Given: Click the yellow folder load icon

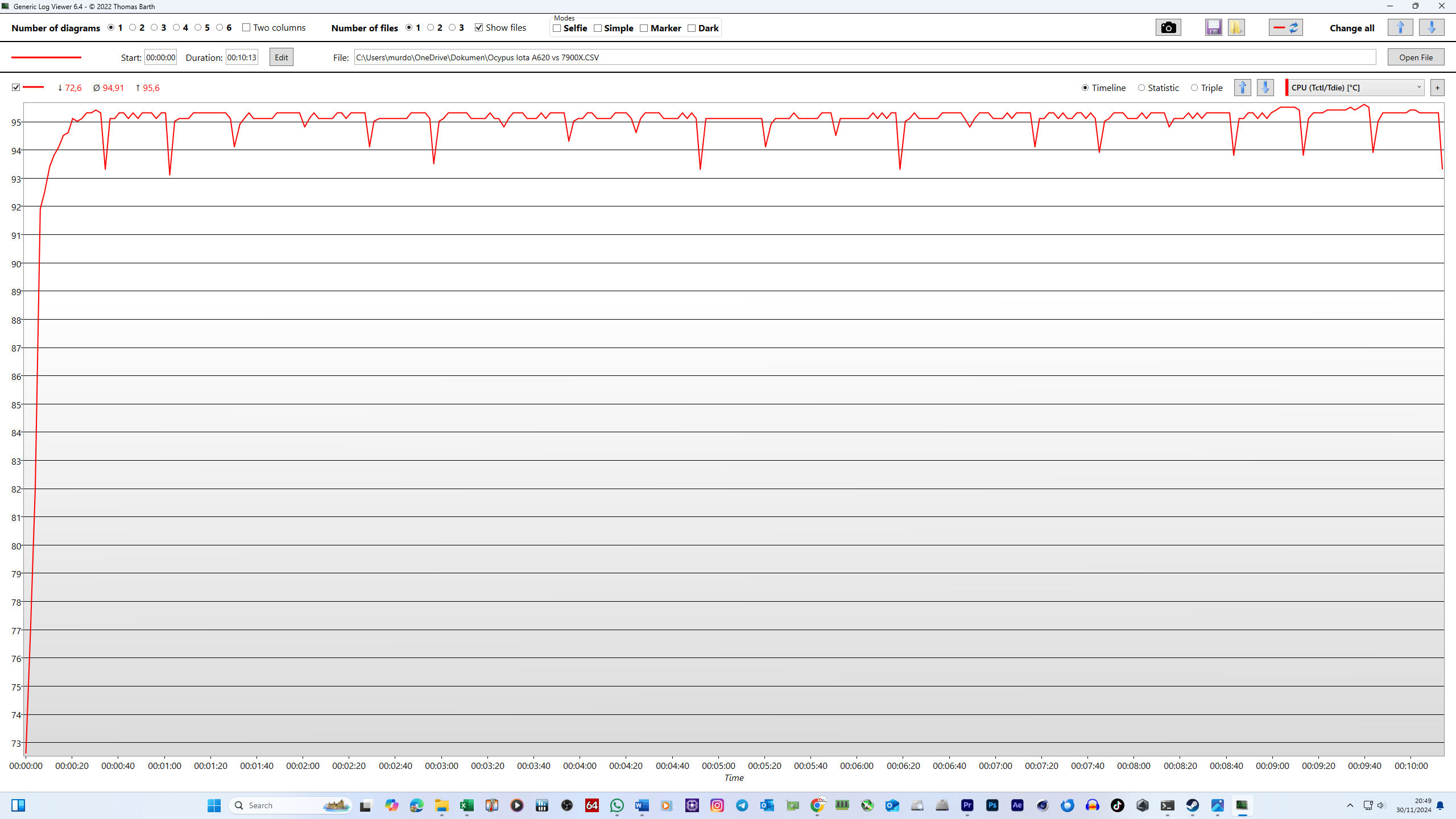Looking at the screenshot, I should coord(1236,27).
